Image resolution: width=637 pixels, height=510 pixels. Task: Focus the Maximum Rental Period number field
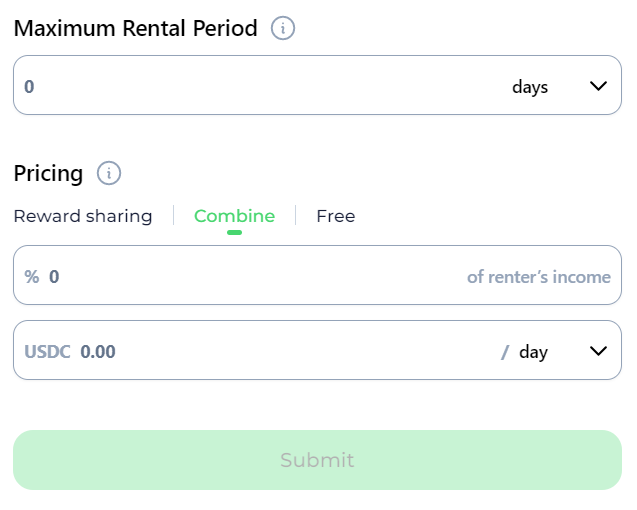tap(250, 86)
